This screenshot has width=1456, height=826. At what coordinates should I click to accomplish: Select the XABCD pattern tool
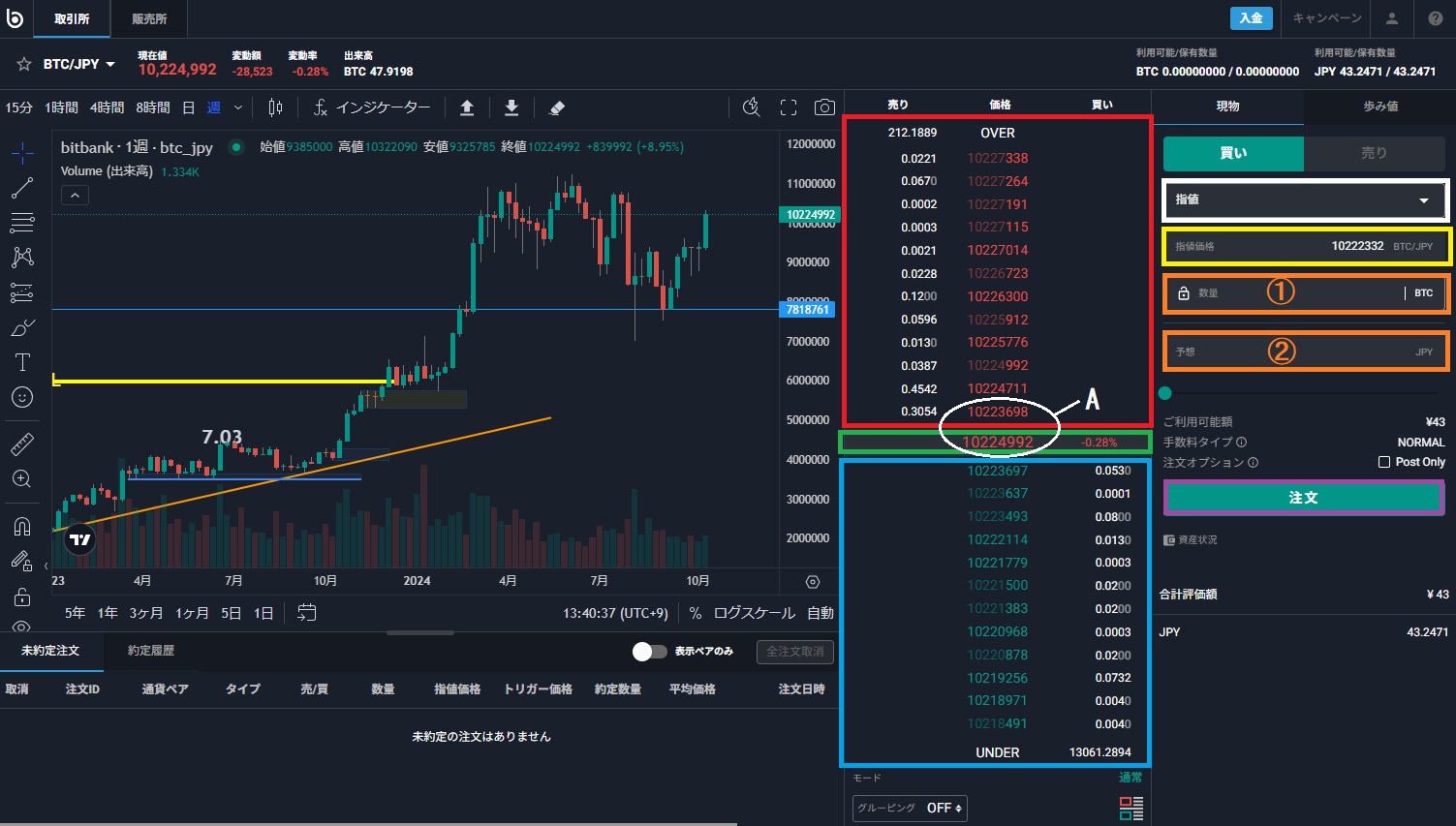tap(22, 258)
